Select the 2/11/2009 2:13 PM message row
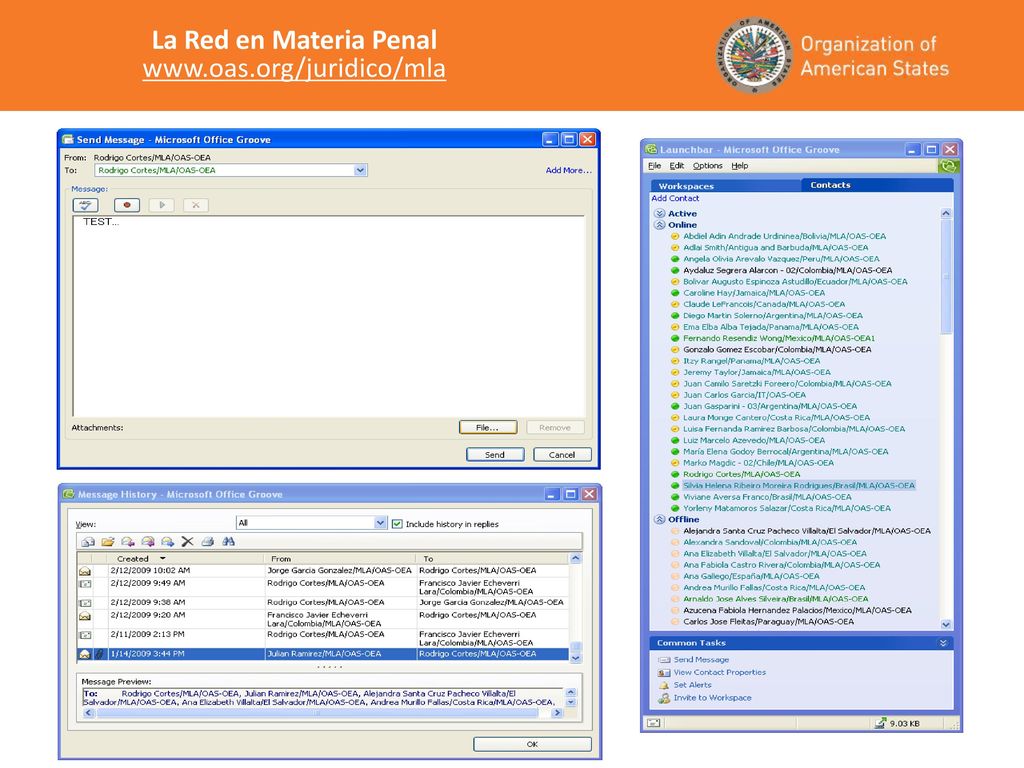 pyautogui.click(x=323, y=638)
